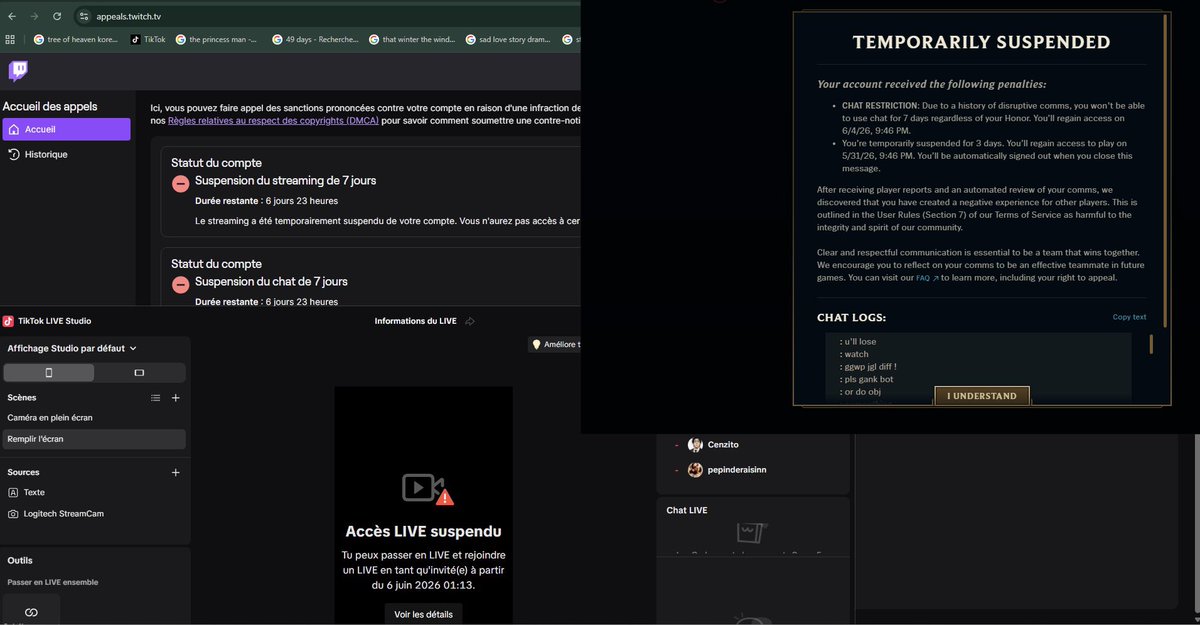
Task: Click the clock icon next to Historique
Action: click(x=14, y=155)
